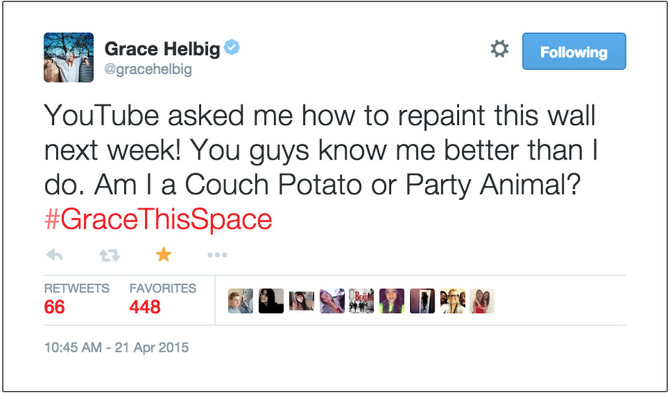The image size is (670, 393).
Task: Click the avatar with the neon green top
Action: (392, 301)
